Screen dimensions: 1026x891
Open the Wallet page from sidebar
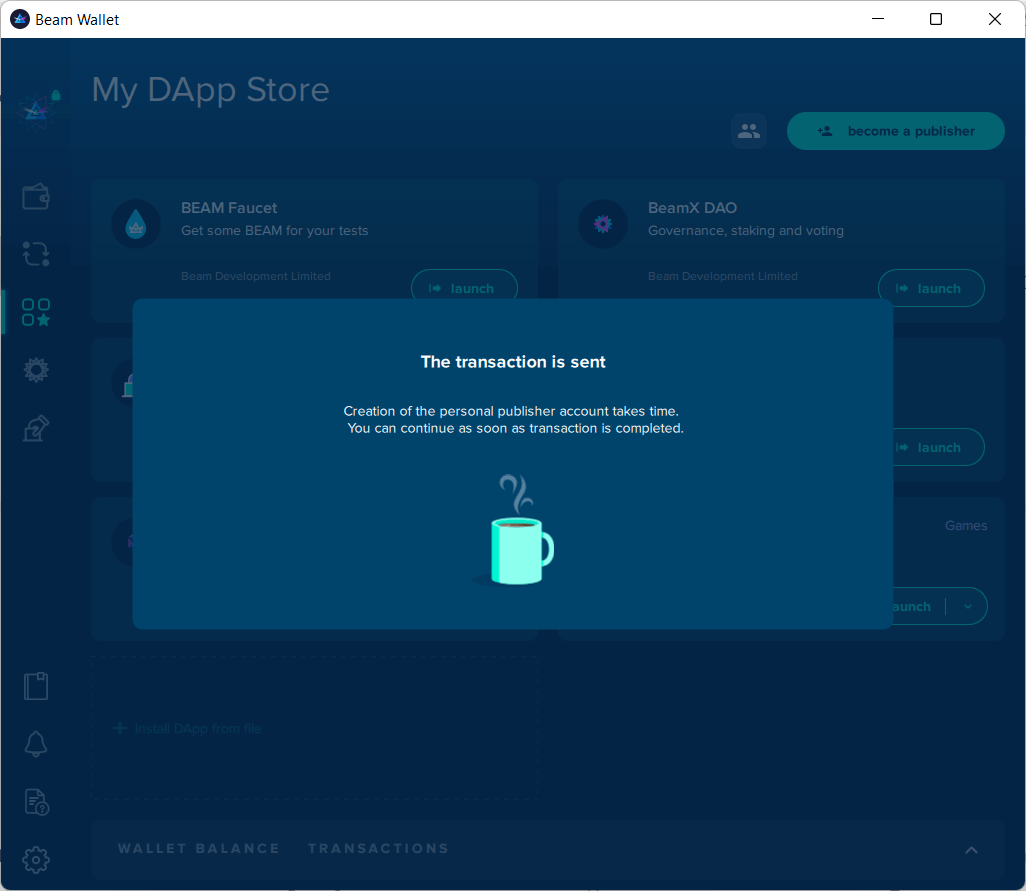[36, 197]
